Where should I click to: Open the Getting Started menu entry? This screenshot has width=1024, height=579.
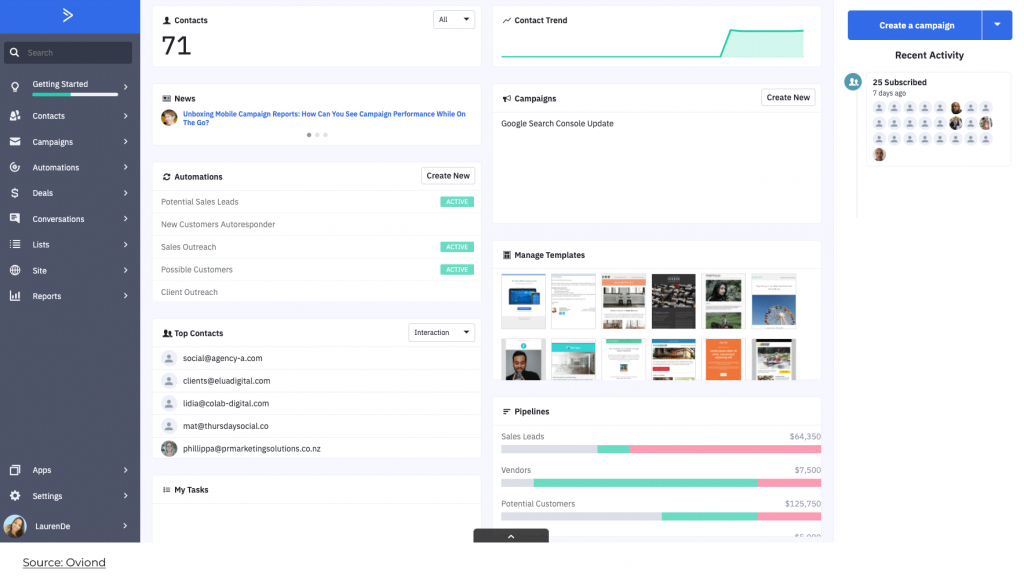click(x=60, y=84)
